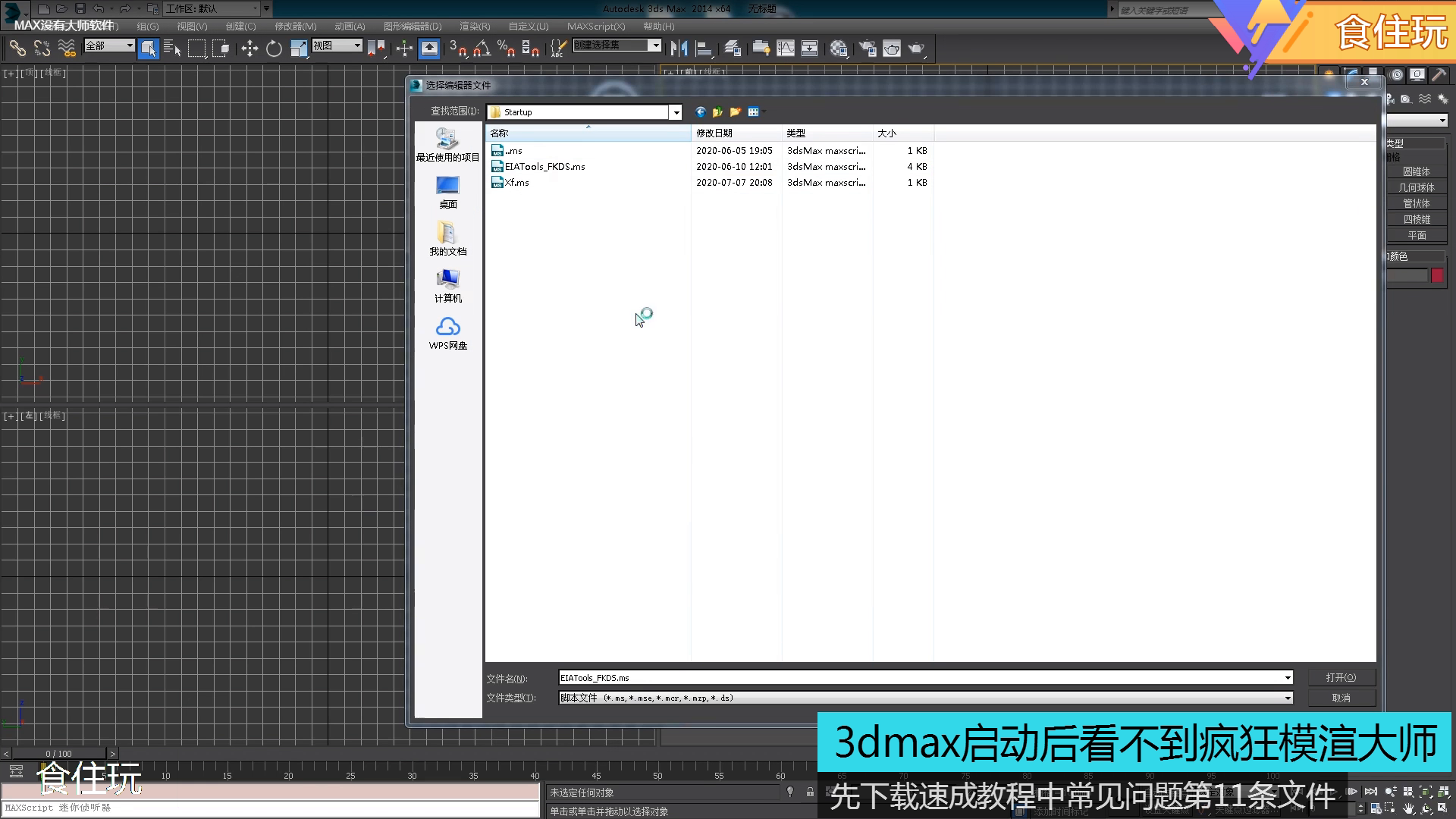Activate the Select and Scale tool
Image resolution: width=1456 pixels, height=819 pixels.
click(x=299, y=49)
